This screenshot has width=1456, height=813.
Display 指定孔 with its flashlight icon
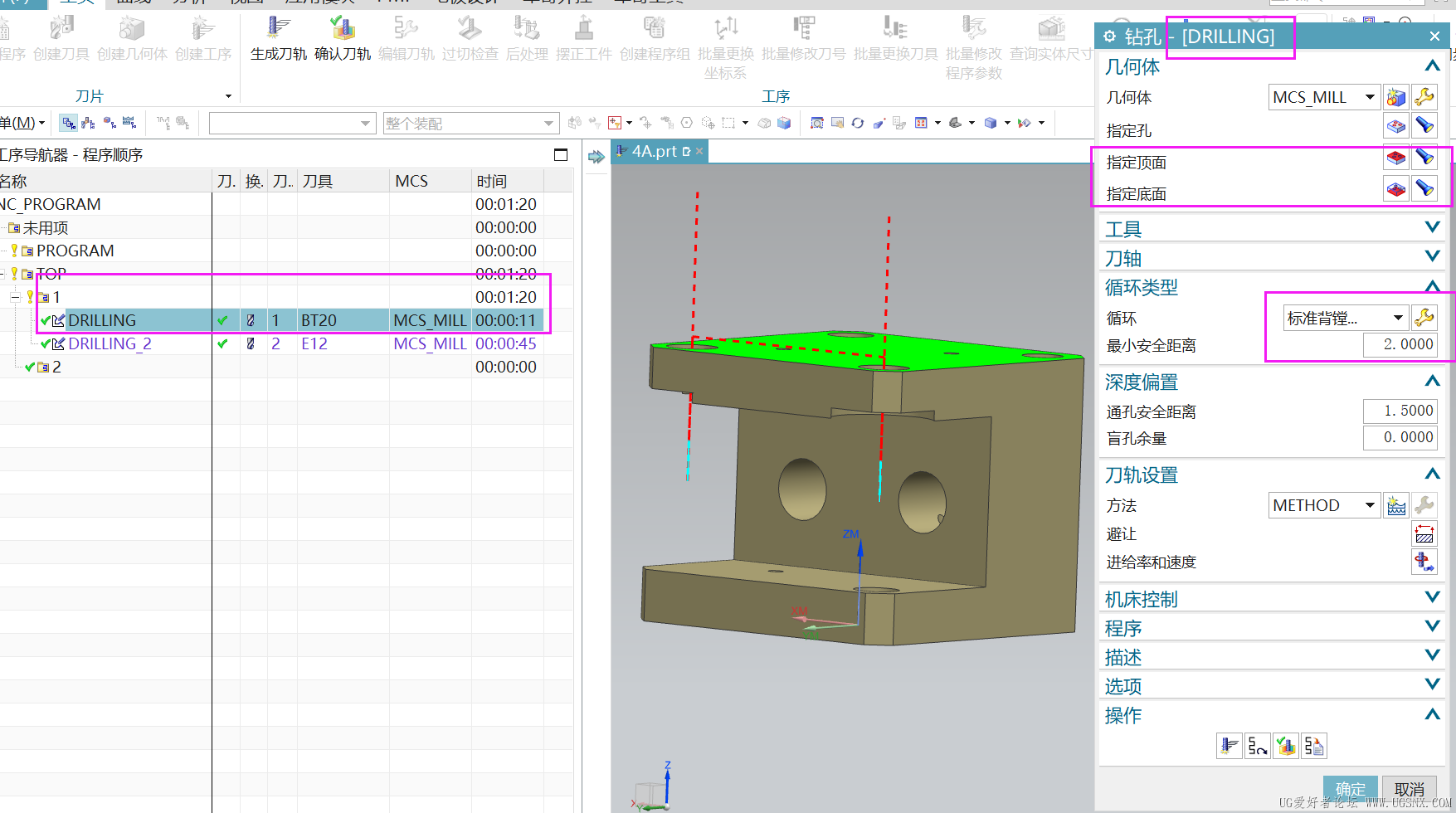(x=1424, y=126)
